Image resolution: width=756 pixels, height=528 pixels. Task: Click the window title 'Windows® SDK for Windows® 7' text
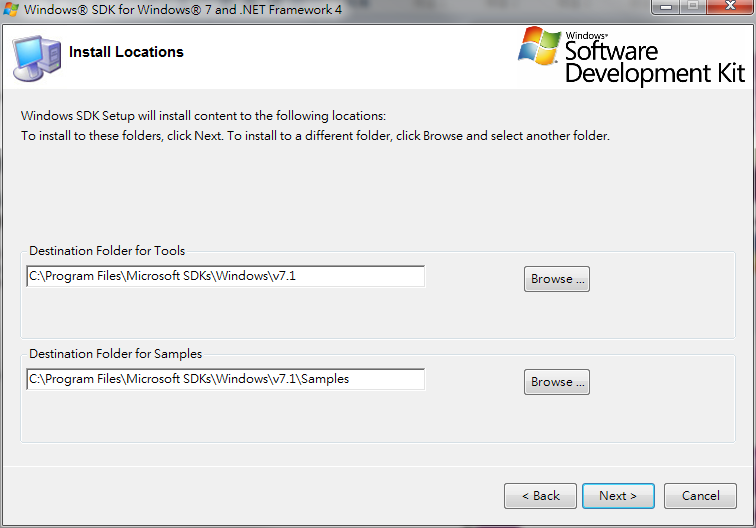183,9
